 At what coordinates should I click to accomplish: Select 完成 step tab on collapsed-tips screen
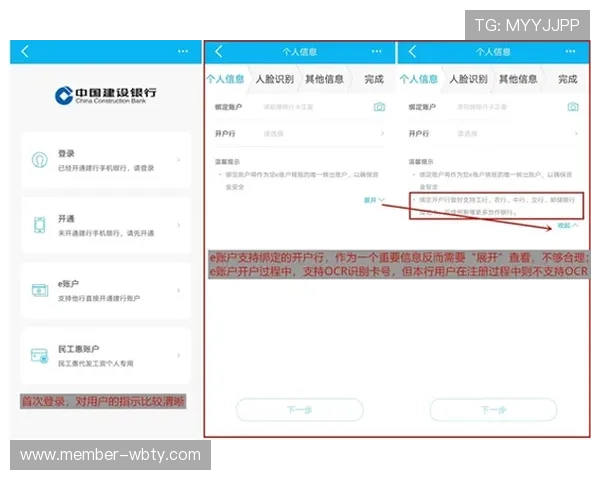[x=374, y=79]
